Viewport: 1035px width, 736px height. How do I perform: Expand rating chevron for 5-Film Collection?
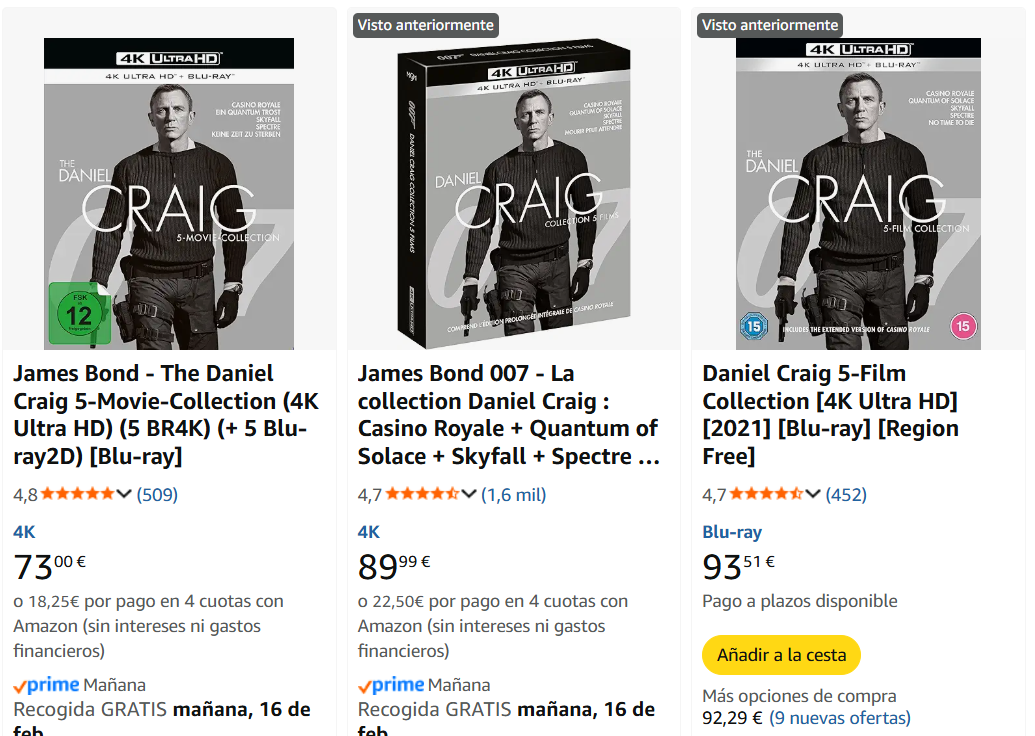813,494
